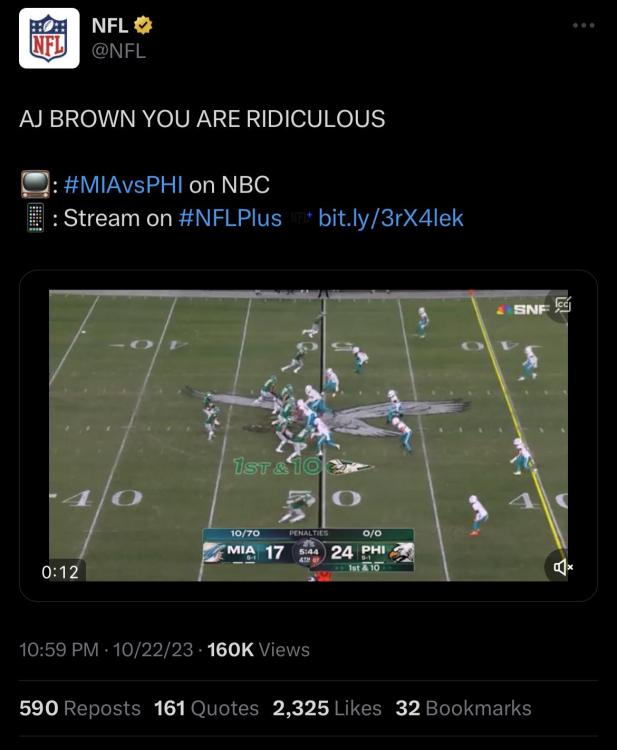Click the 10:59 PM 10/22/23 timestamp
The image size is (617, 750).
pos(106,650)
